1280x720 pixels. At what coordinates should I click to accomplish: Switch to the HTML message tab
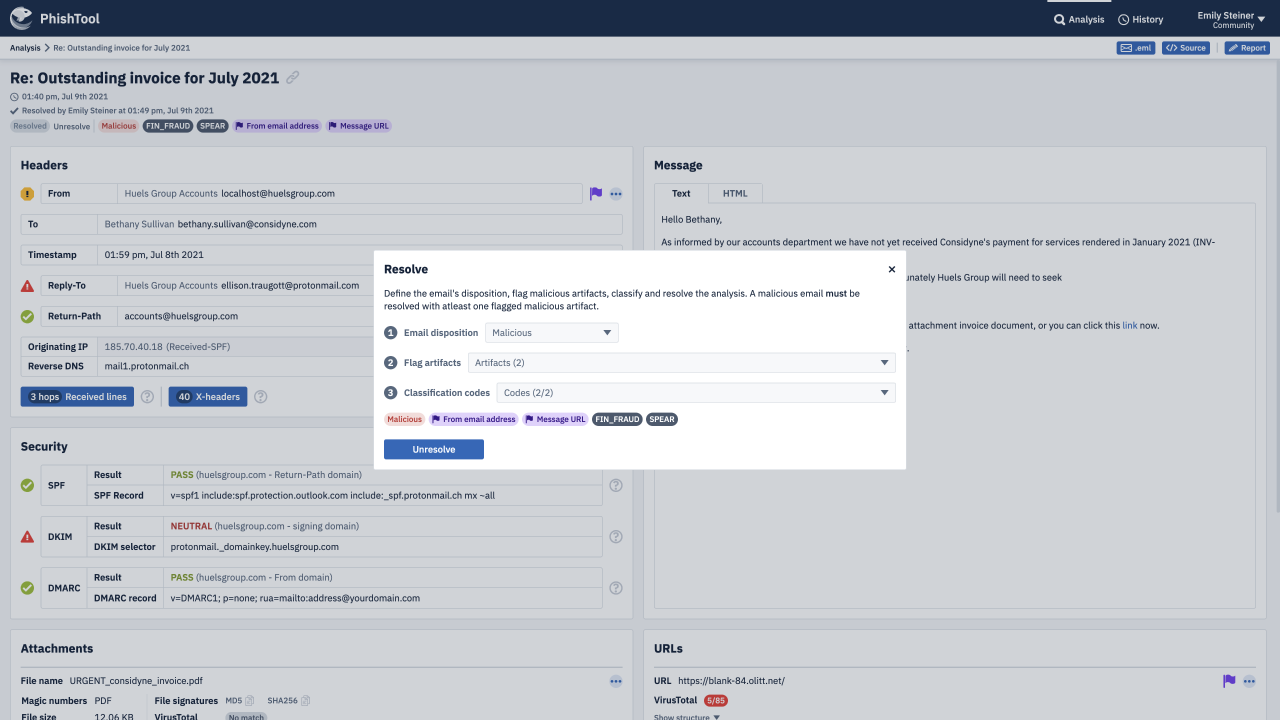click(735, 193)
